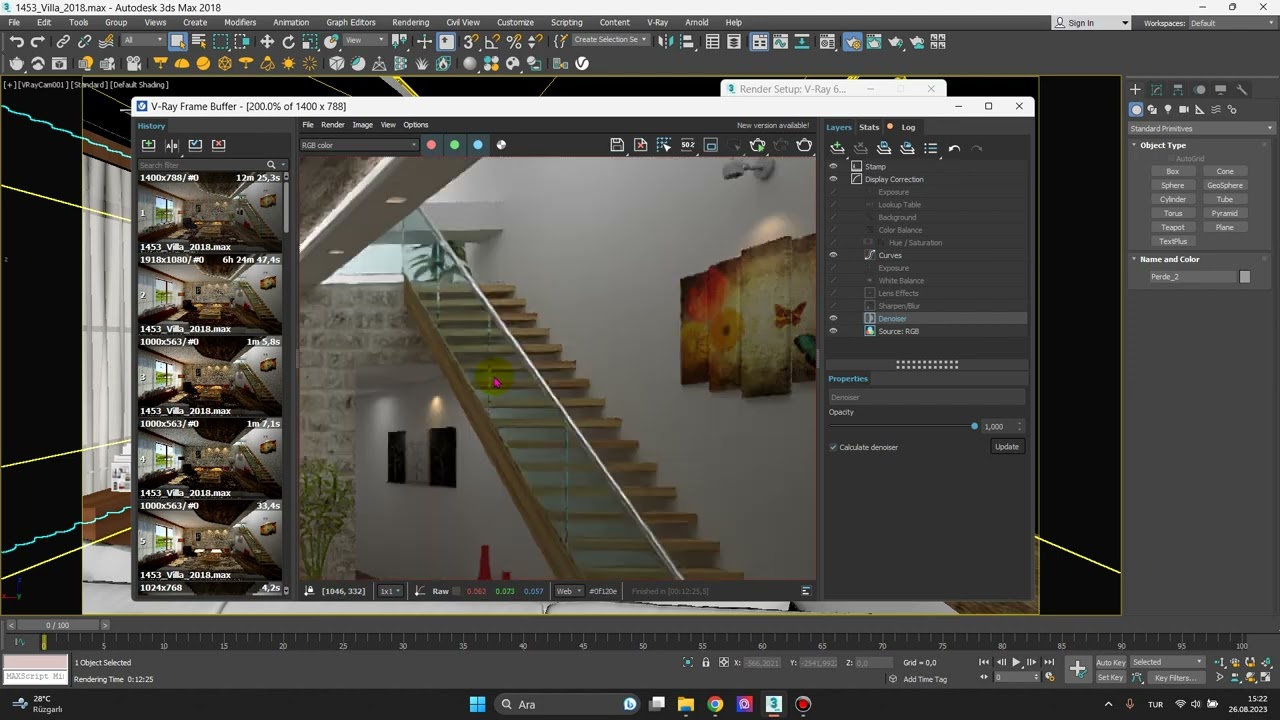Click the GeoSphere primitive button
1280x720 pixels.
[1224, 185]
